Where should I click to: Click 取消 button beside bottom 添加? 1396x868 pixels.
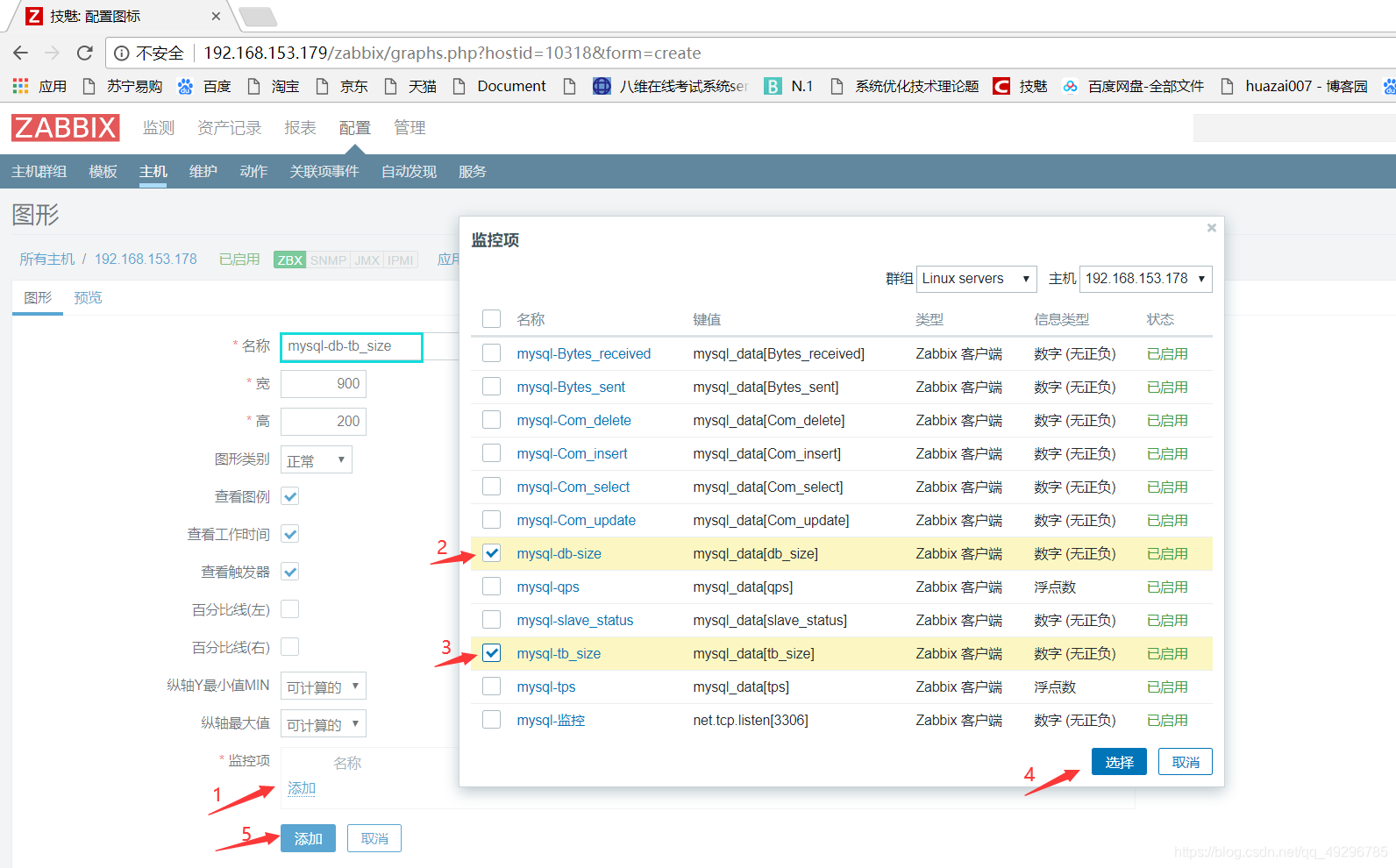pos(374,838)
